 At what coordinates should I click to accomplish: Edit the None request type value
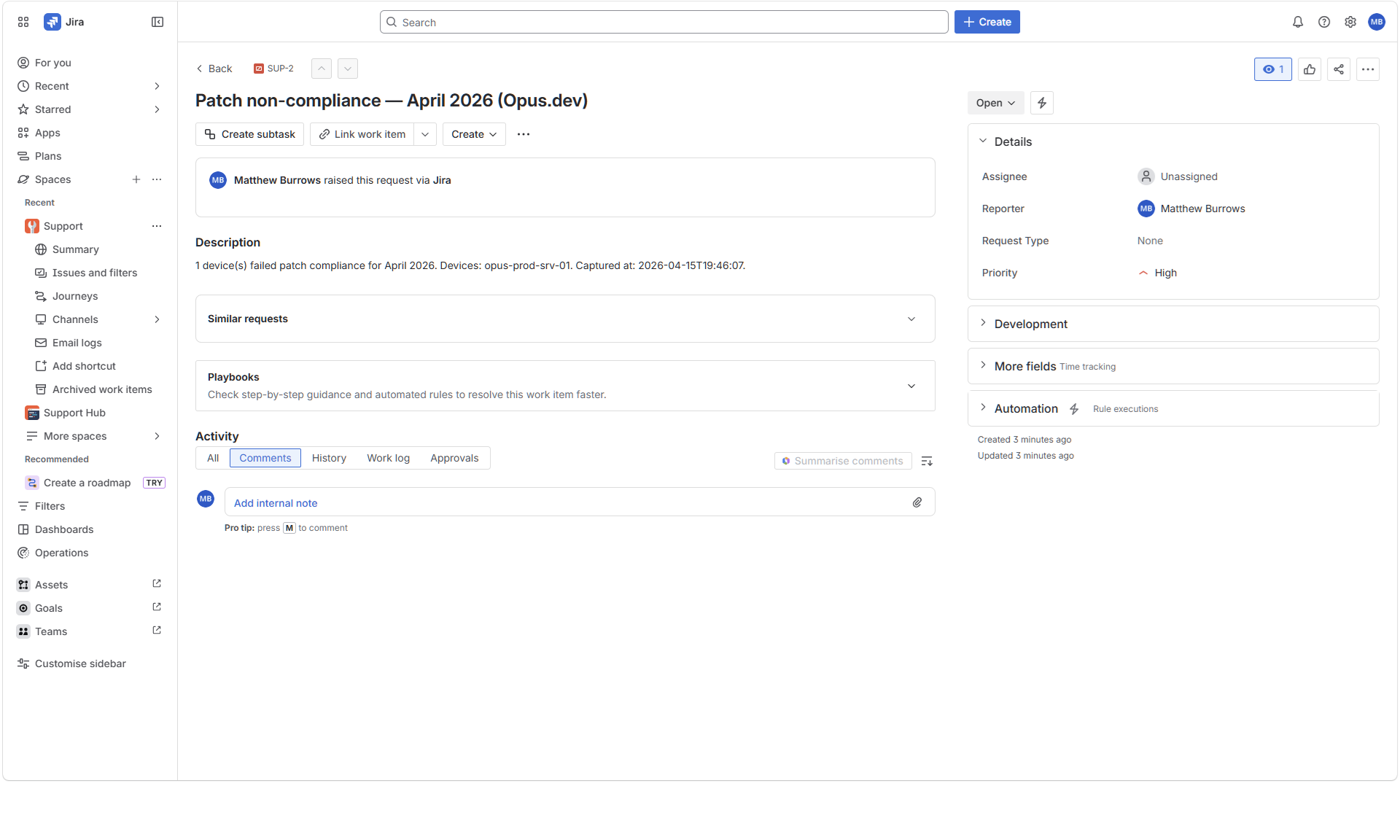[1150, 241]
